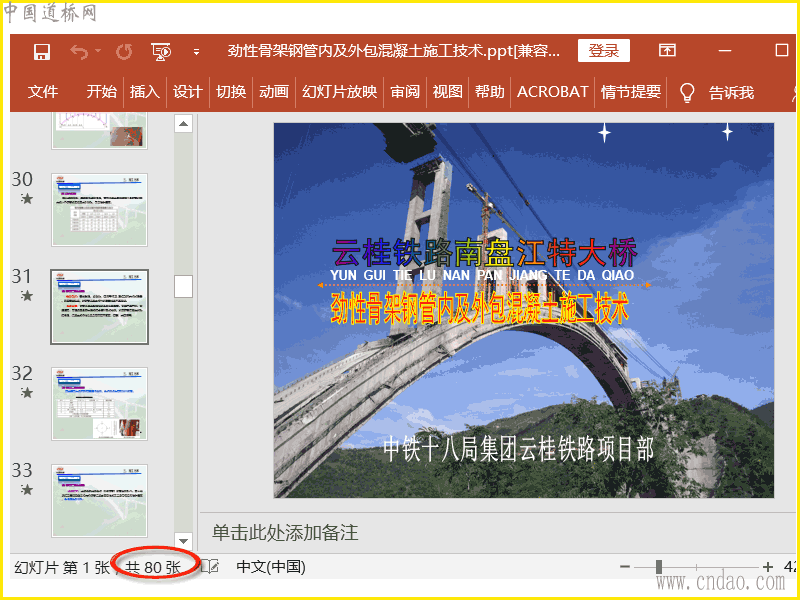Click the 中铁十八局集团云桂铁路项目部 text on slide
The width and height of the screenshot is (800, 600).
pos(518,449)
